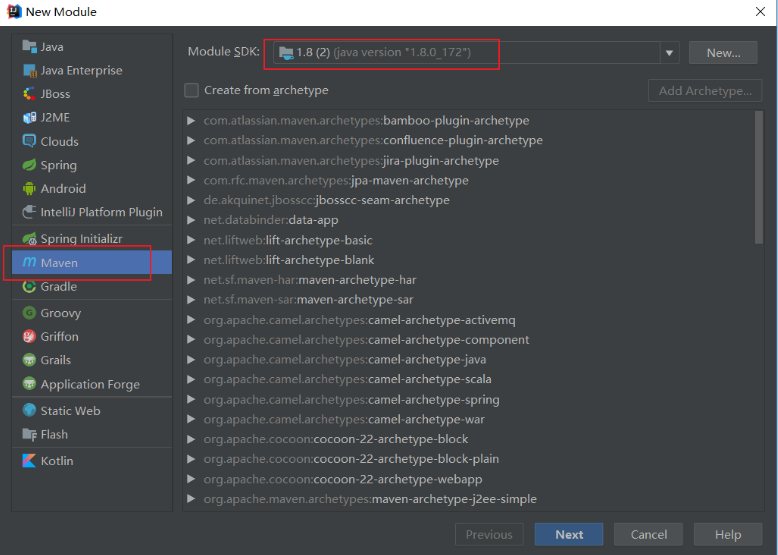Select Application Forge module type label

[x=90, y=384]
